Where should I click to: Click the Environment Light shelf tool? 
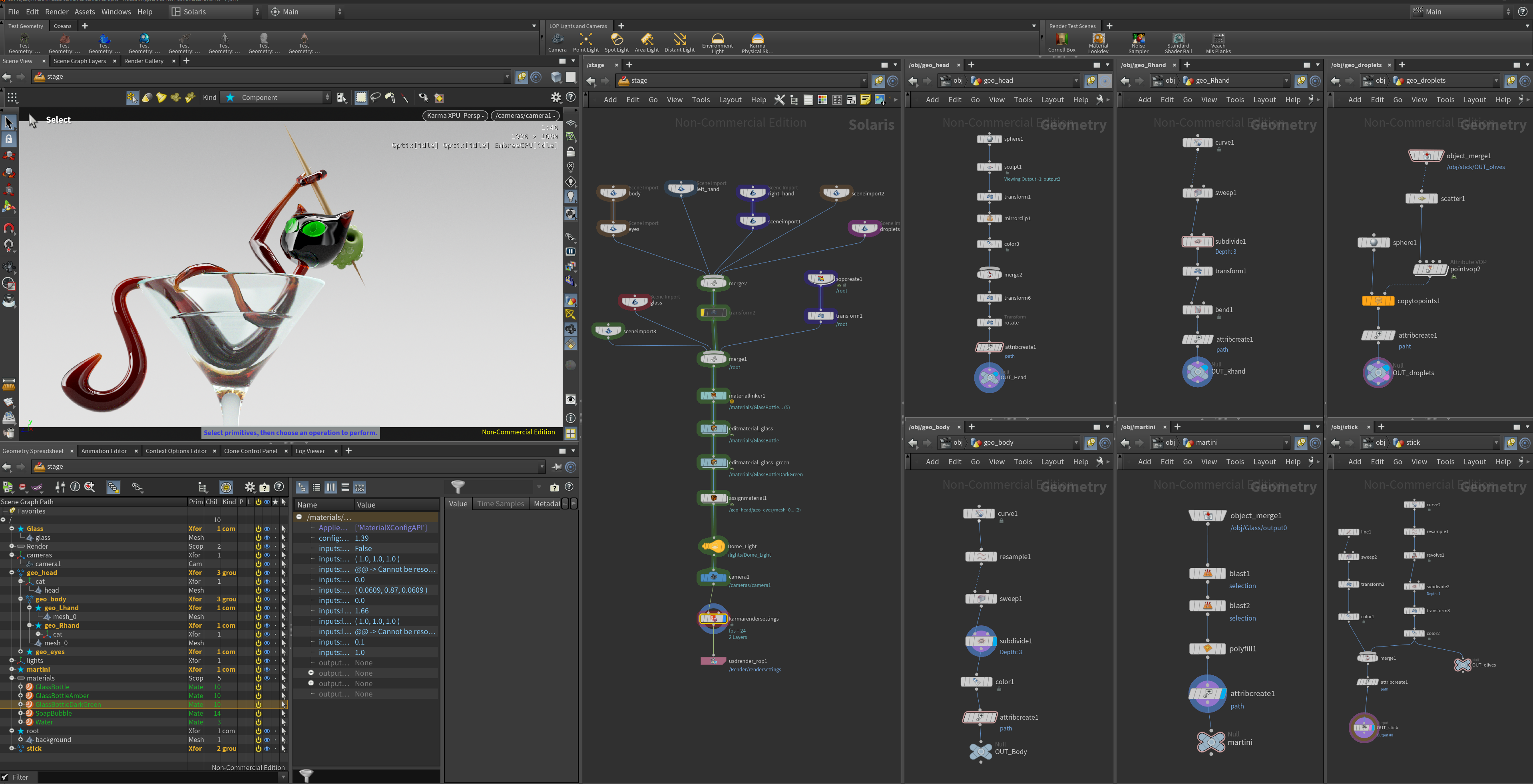point(717,43)
